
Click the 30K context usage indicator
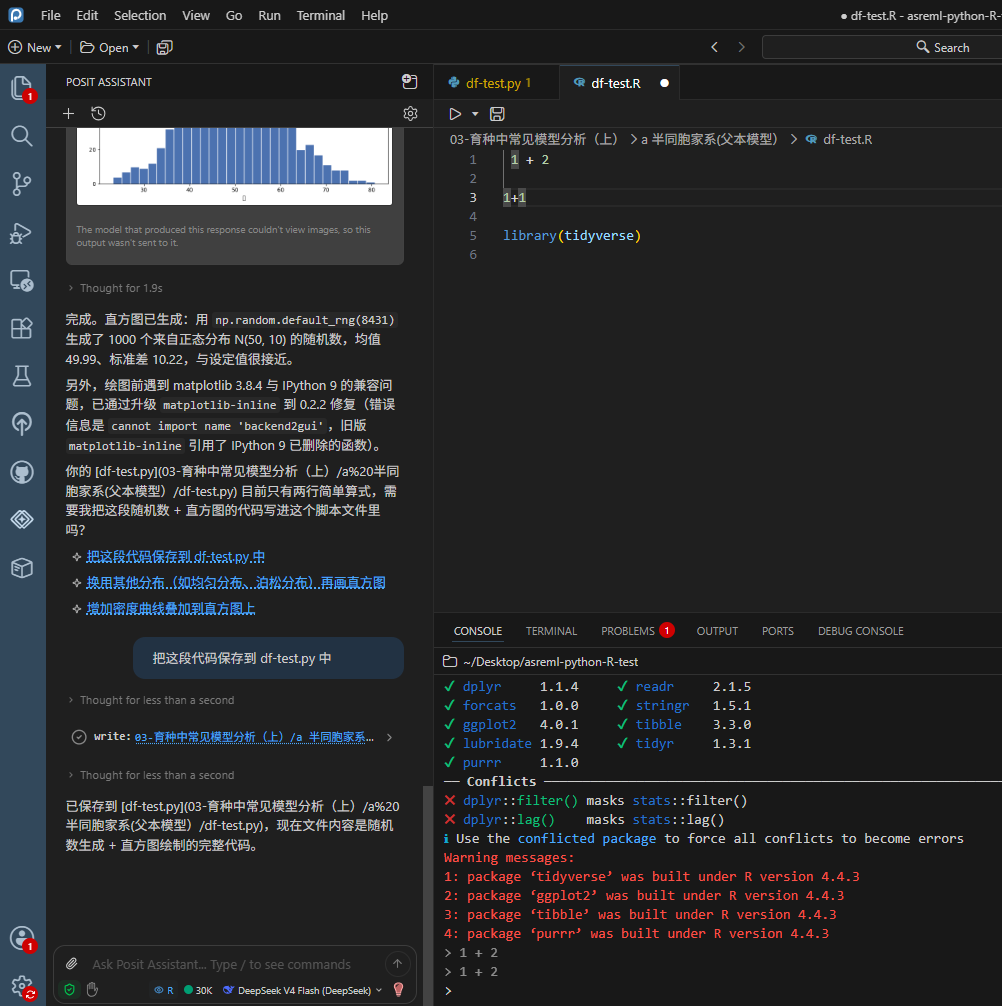[x=198, y=990]
